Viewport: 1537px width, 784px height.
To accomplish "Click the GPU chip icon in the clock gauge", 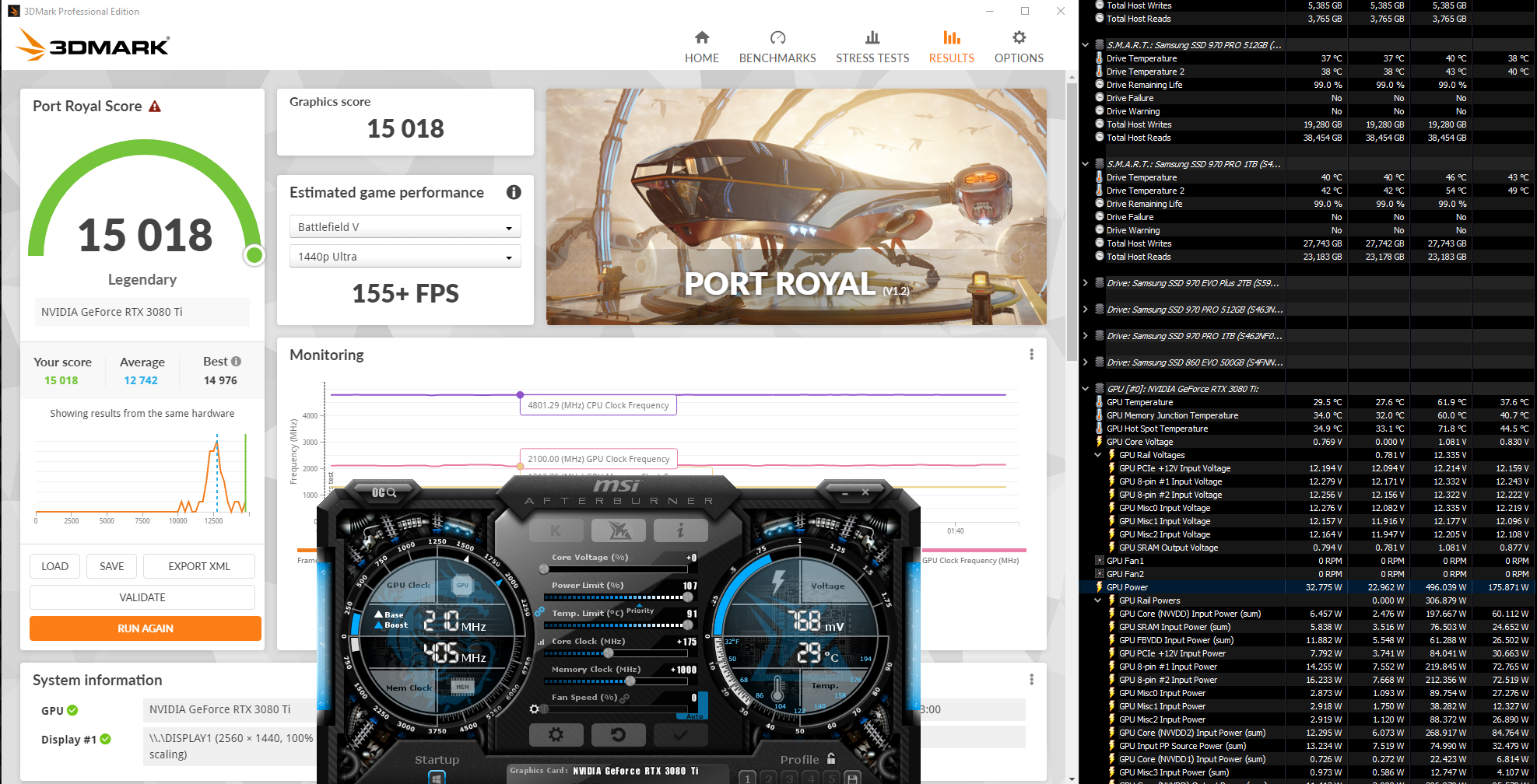I will pos(462,586).
